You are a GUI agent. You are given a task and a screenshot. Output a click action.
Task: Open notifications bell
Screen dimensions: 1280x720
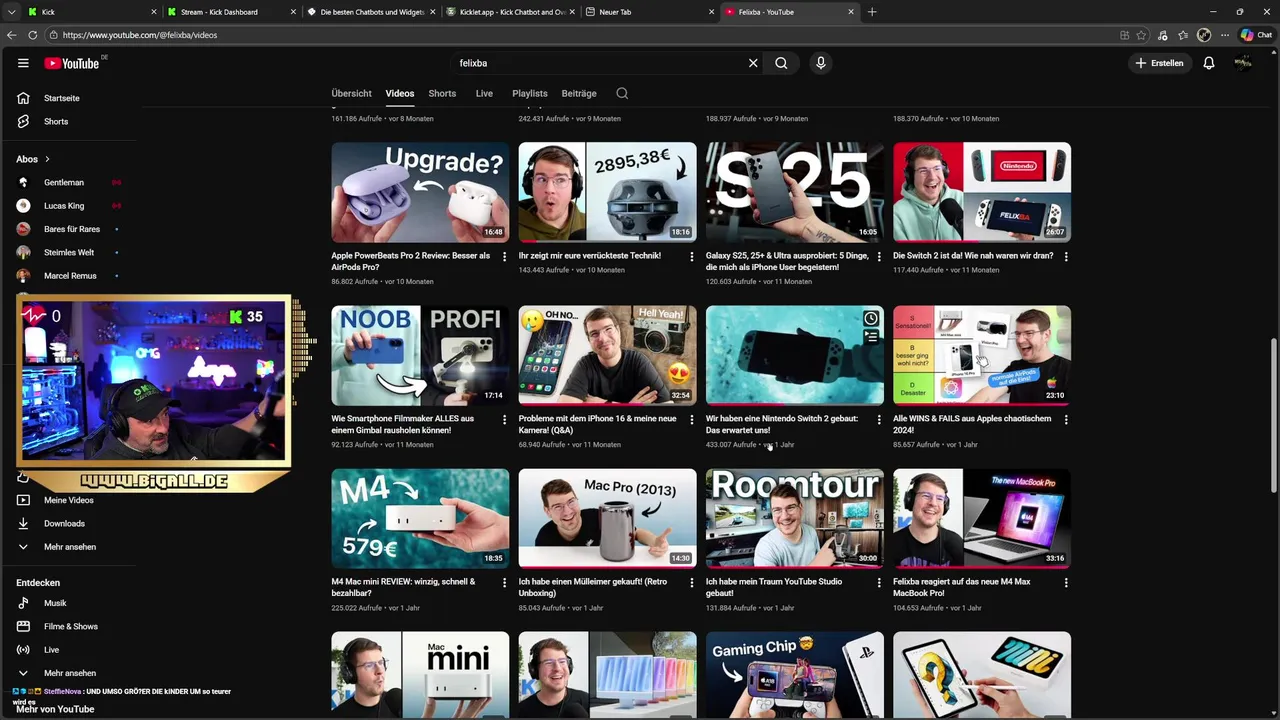tap(1208, 63)
